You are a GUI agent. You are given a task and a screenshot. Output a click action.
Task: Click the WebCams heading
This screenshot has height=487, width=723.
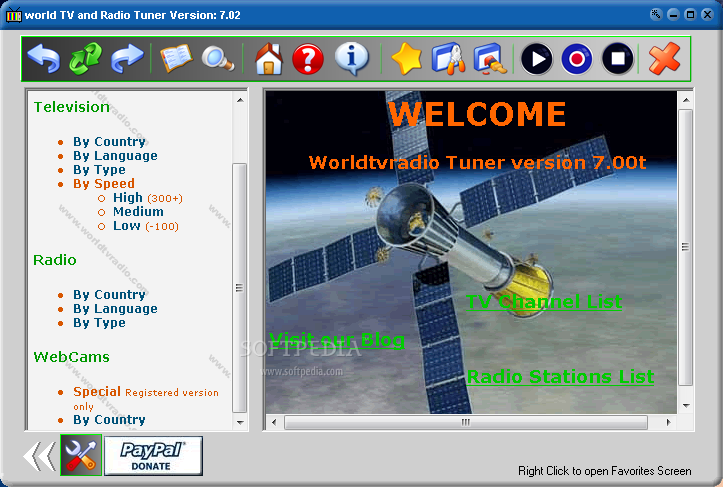(71, 357)
